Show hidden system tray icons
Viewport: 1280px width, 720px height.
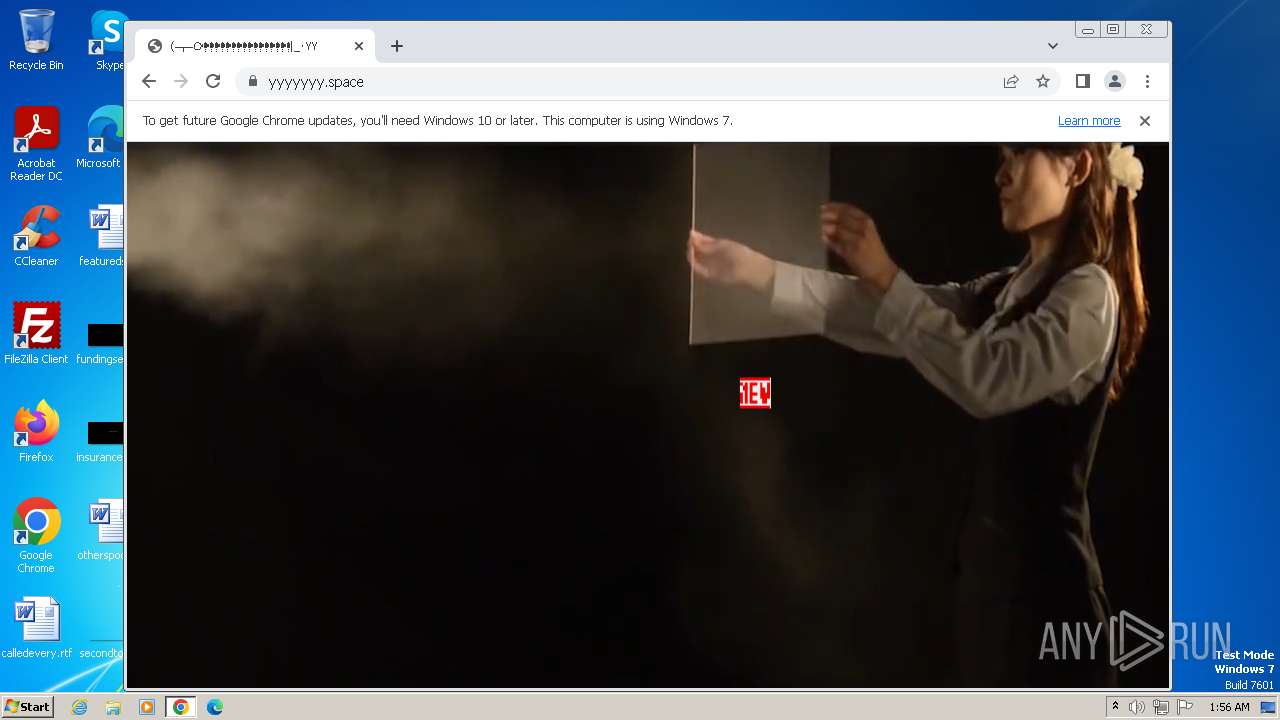[x=1115, y=707]
